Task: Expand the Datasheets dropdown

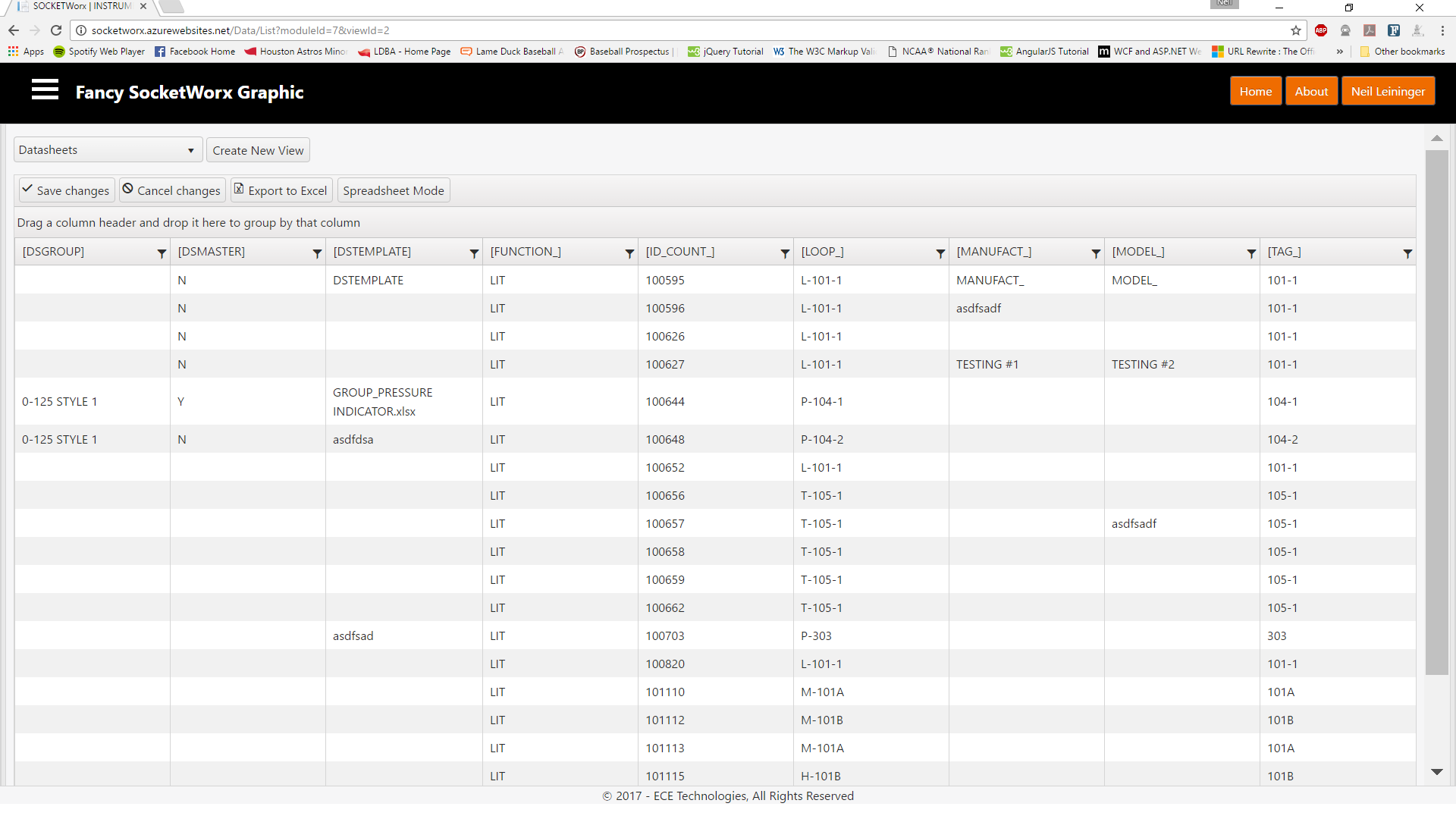Action: [108, 150]
